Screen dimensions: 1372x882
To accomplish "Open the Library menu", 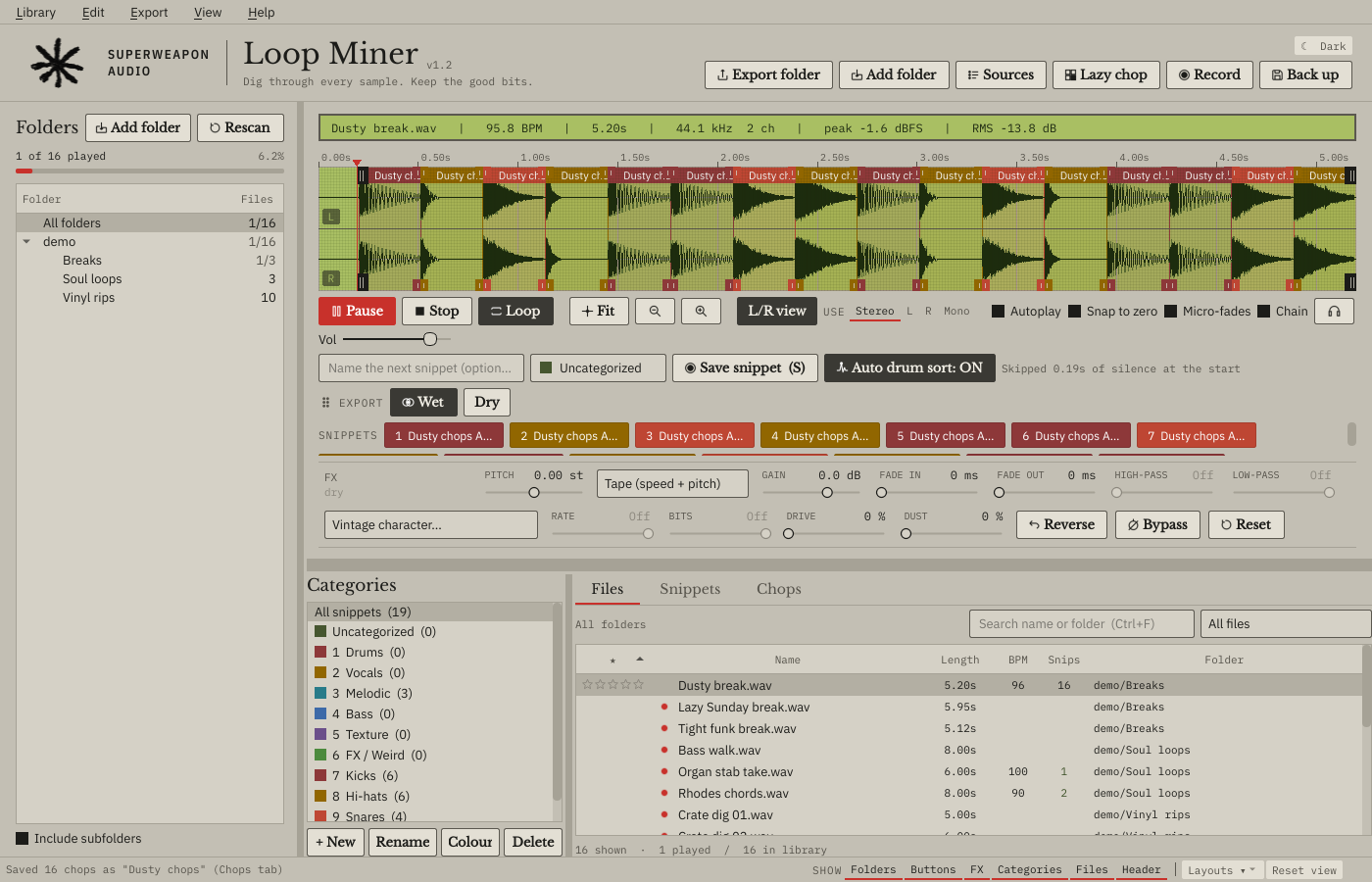I will [x=36, y=13].
